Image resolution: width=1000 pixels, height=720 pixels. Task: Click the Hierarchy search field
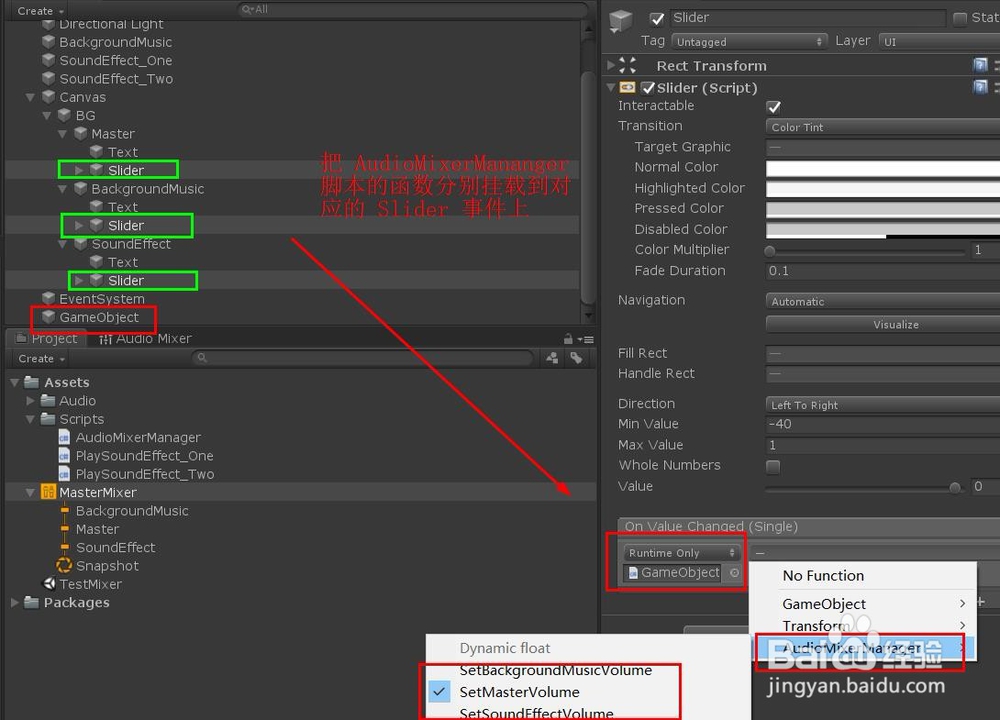coord(412,10)
